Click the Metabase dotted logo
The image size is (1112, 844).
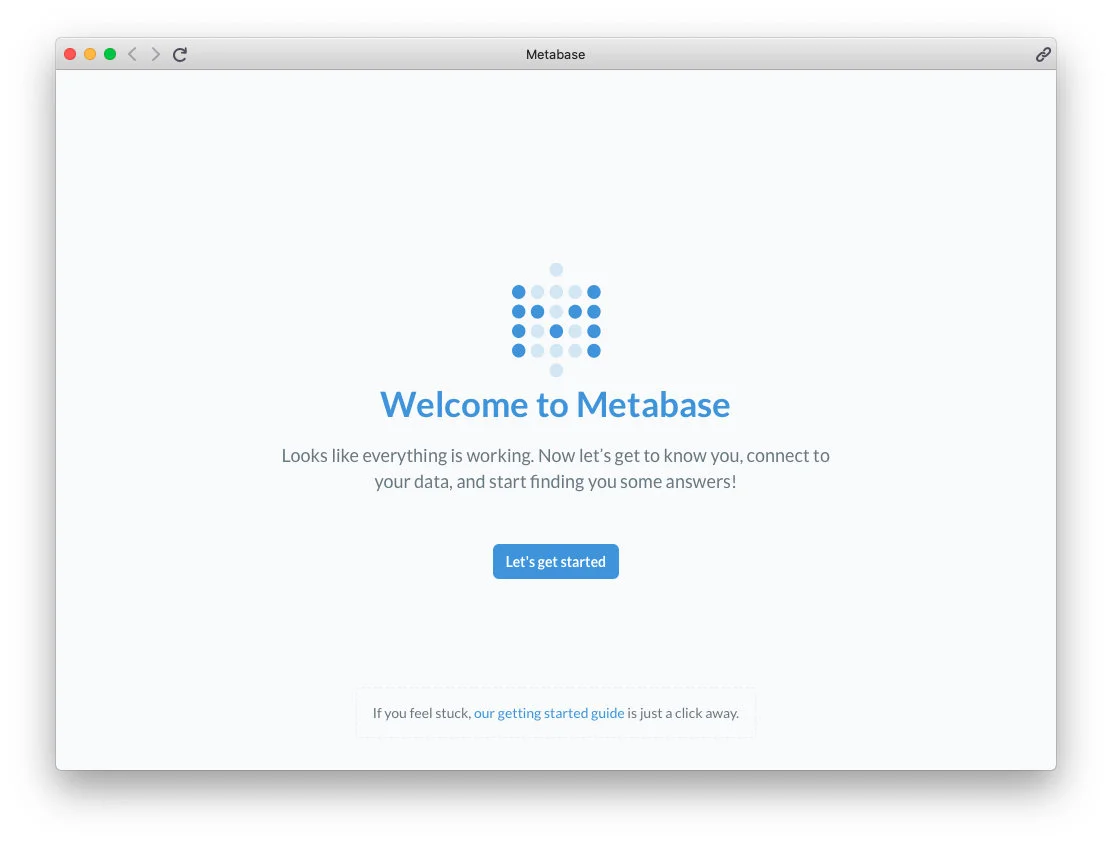point(556,321)
